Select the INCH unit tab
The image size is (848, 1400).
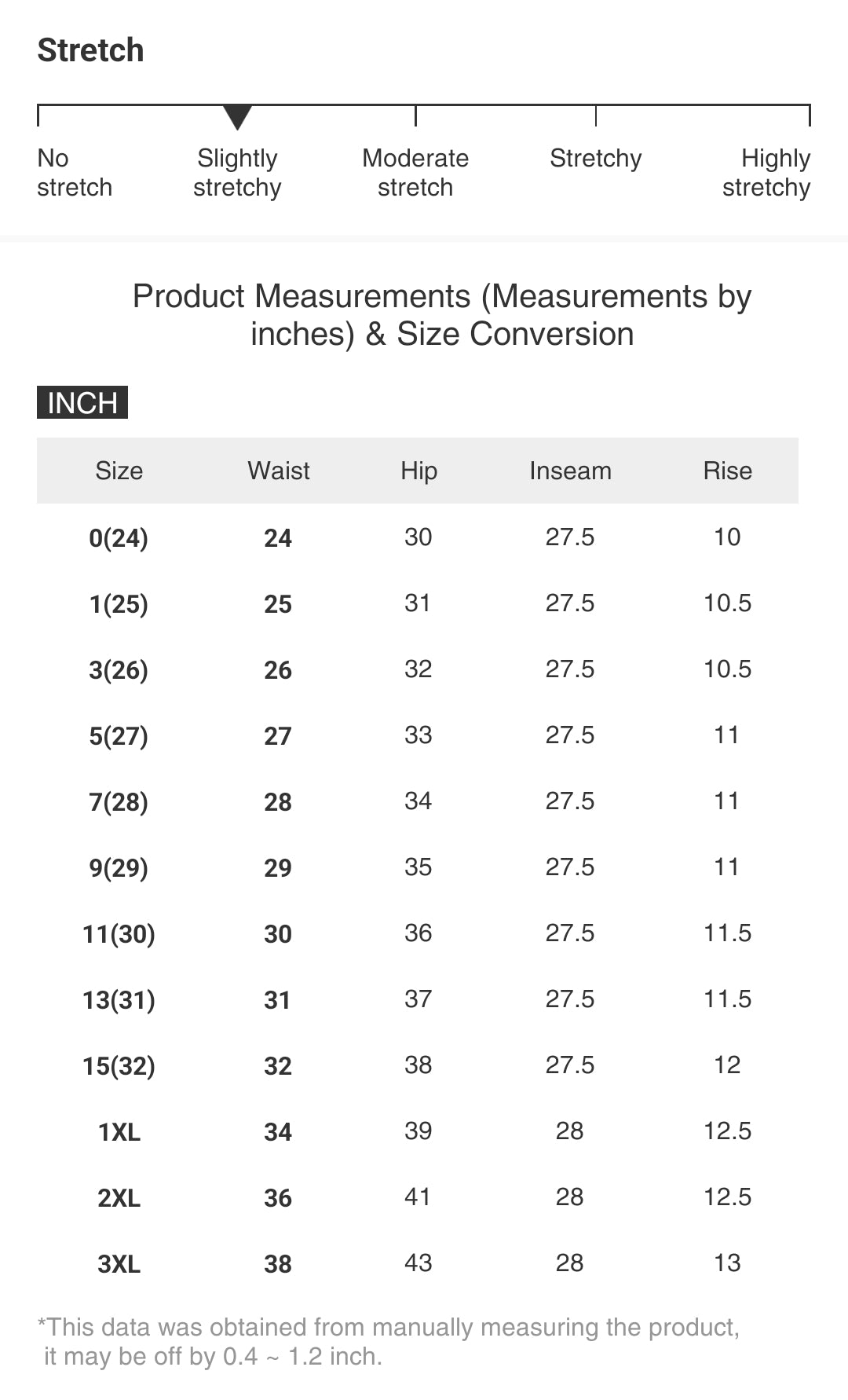(x=82, y=402)
